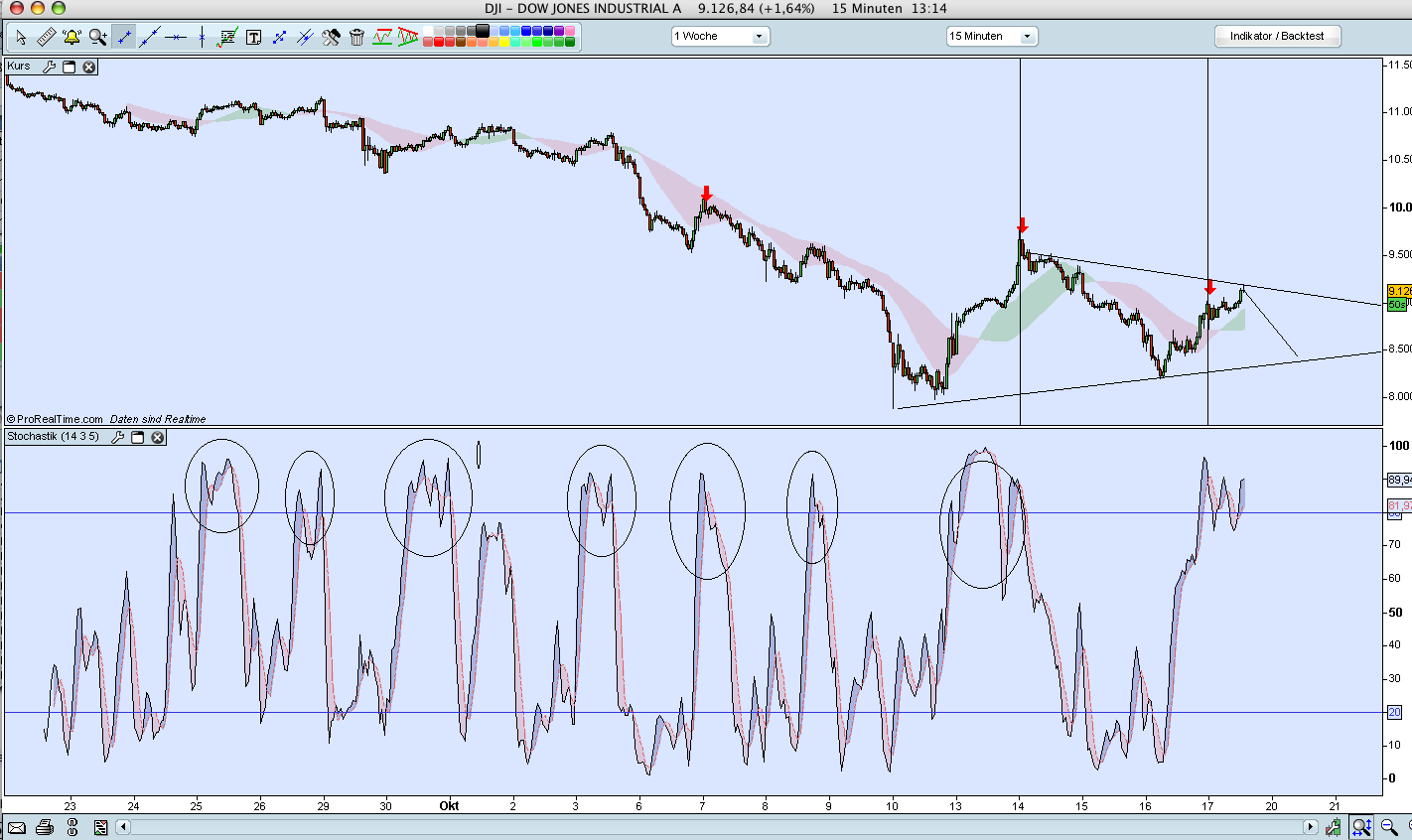
Task: Select the ruler measurement tool
Action: (x=47, y=37)
